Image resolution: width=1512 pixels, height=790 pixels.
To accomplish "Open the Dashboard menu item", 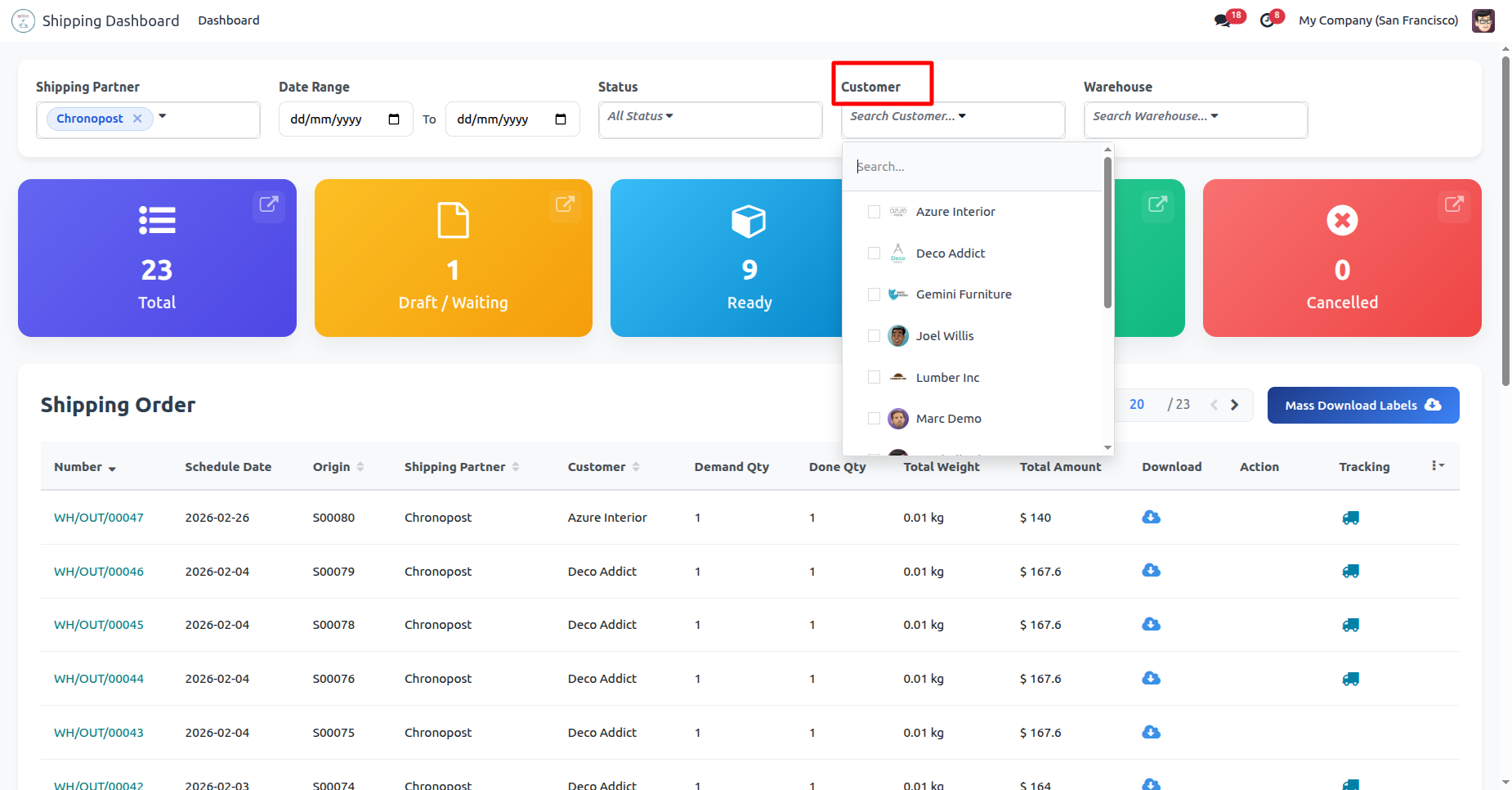I will [x=228, y=20].
